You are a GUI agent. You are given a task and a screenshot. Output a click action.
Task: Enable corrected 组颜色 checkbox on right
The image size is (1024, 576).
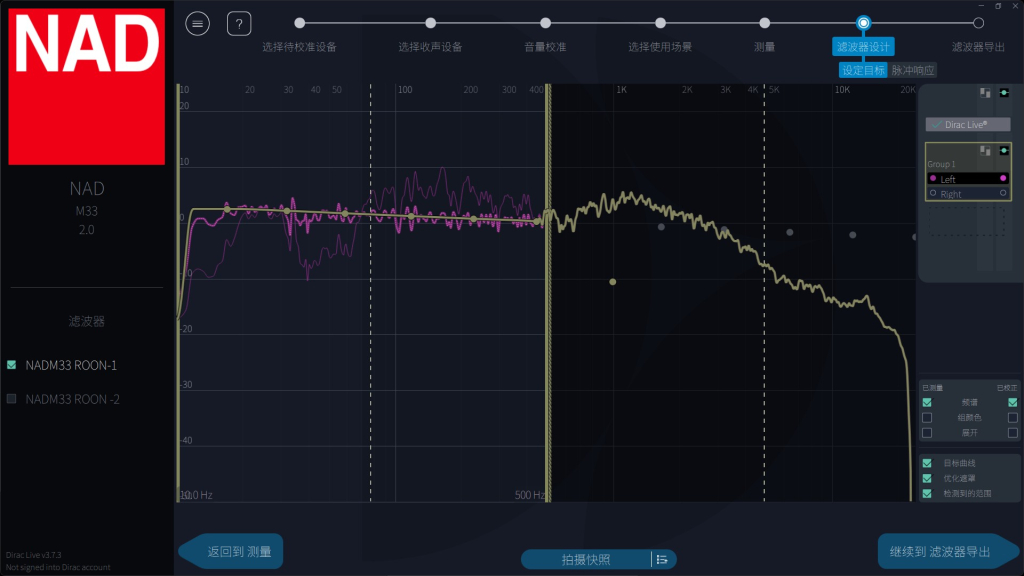1012,417
